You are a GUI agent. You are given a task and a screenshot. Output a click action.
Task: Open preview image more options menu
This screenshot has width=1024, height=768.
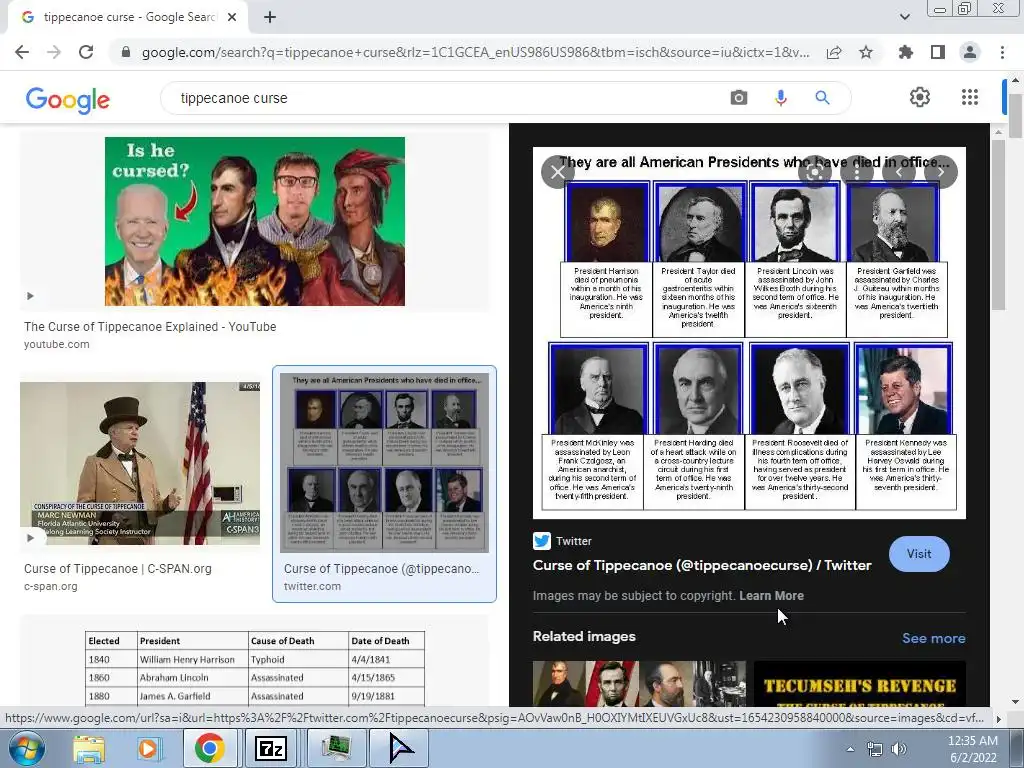856,172
